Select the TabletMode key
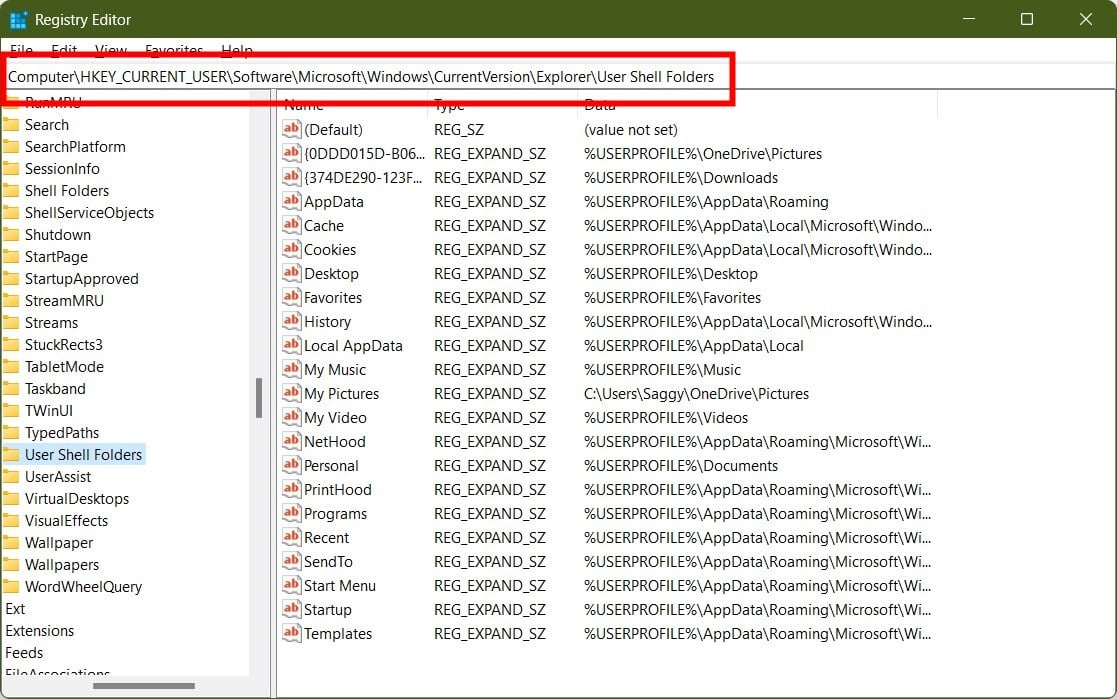 (64, 367)
